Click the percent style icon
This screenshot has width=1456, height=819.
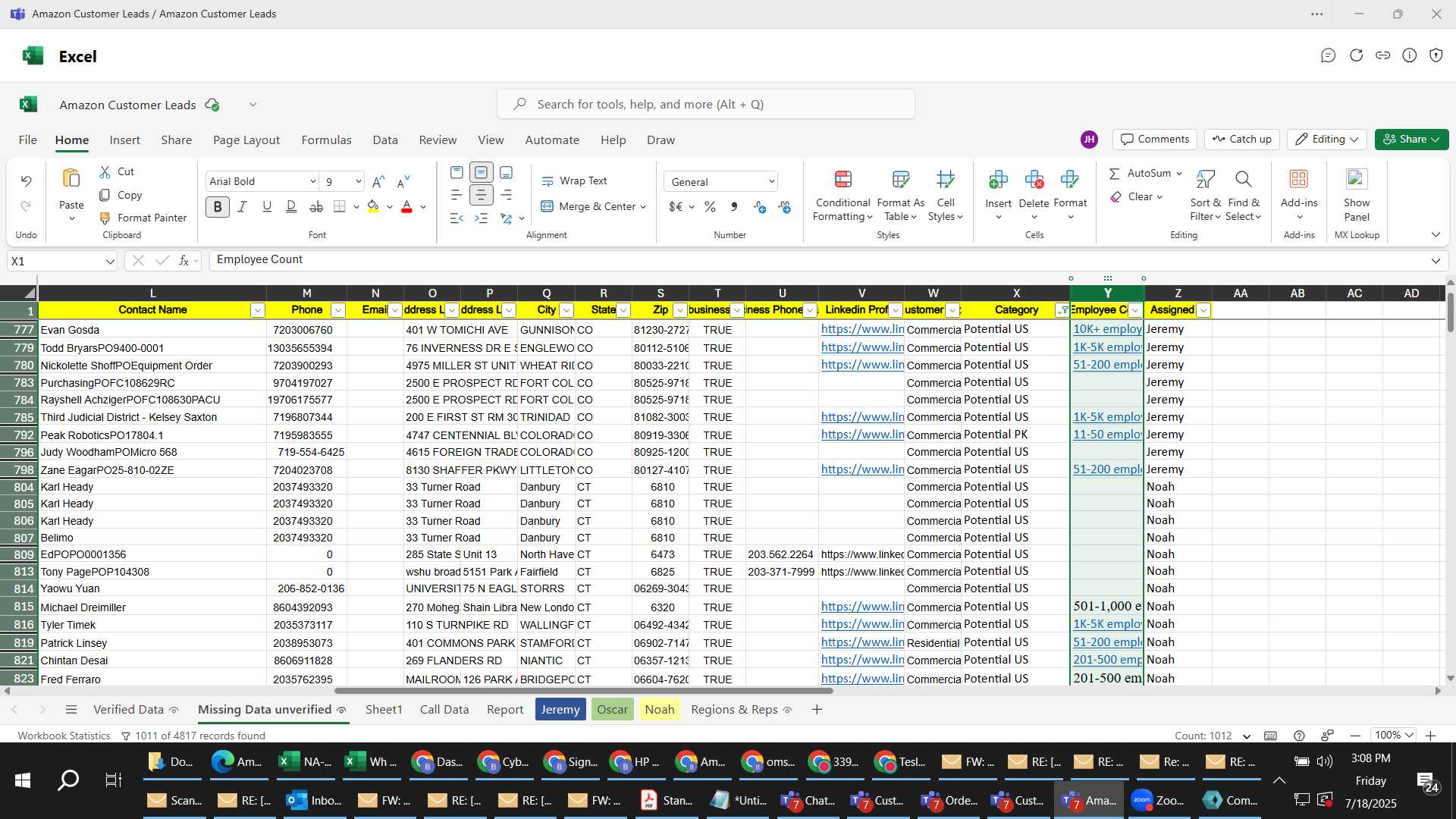coord(710,206)
